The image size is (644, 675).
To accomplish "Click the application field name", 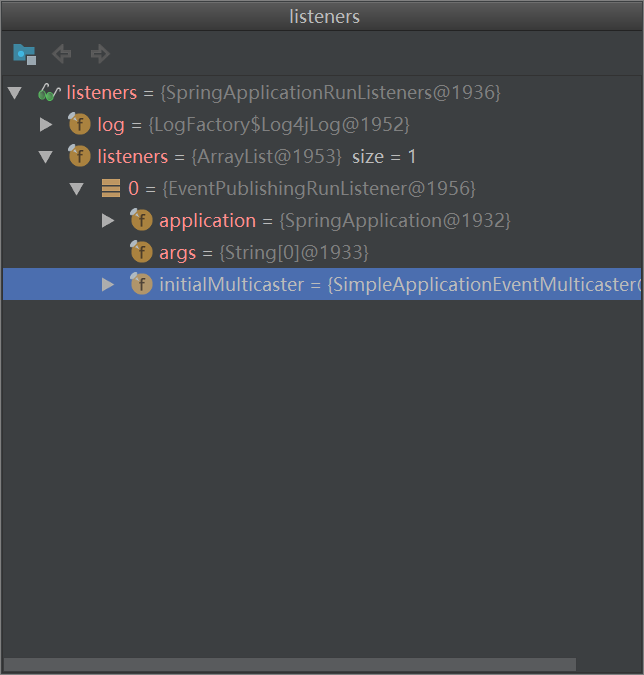I will coord(207,221).
